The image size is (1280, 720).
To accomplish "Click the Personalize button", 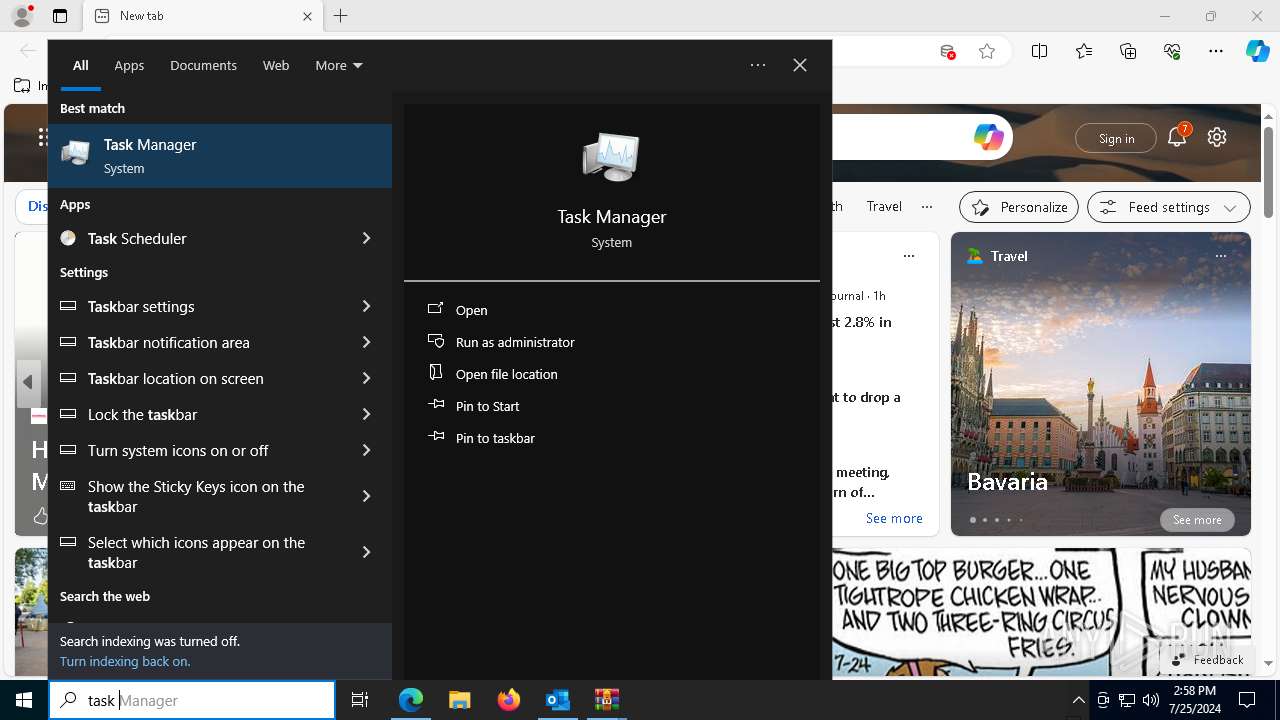I will point(1019,207).
